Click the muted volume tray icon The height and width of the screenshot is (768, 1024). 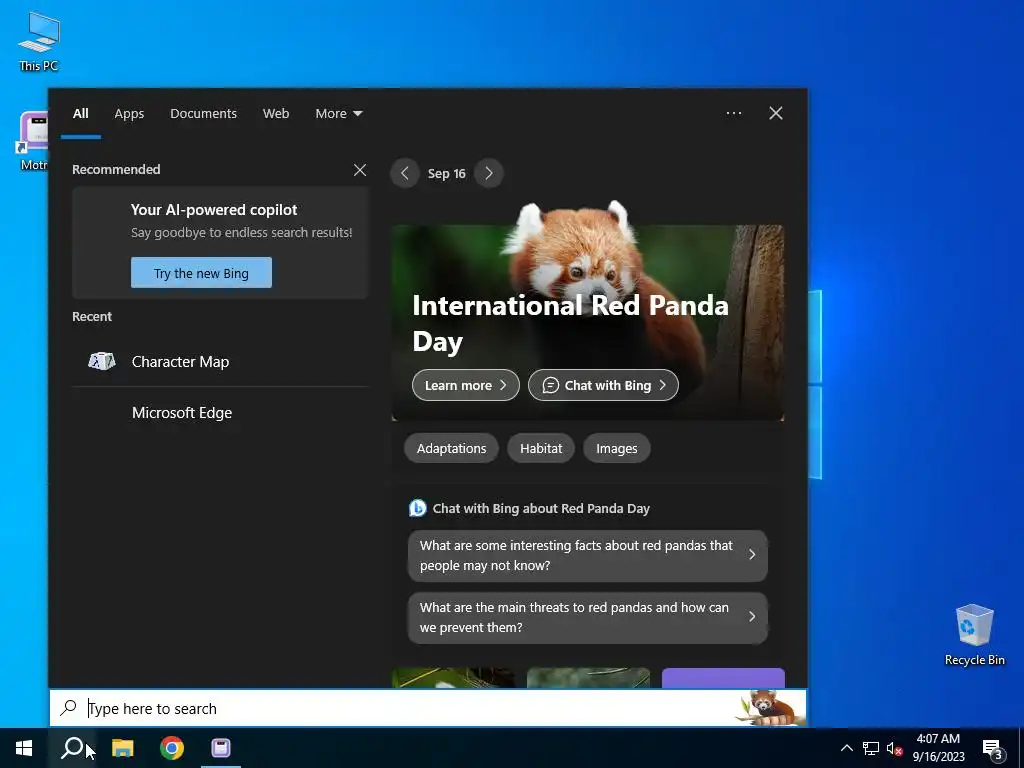coord(894,748)
